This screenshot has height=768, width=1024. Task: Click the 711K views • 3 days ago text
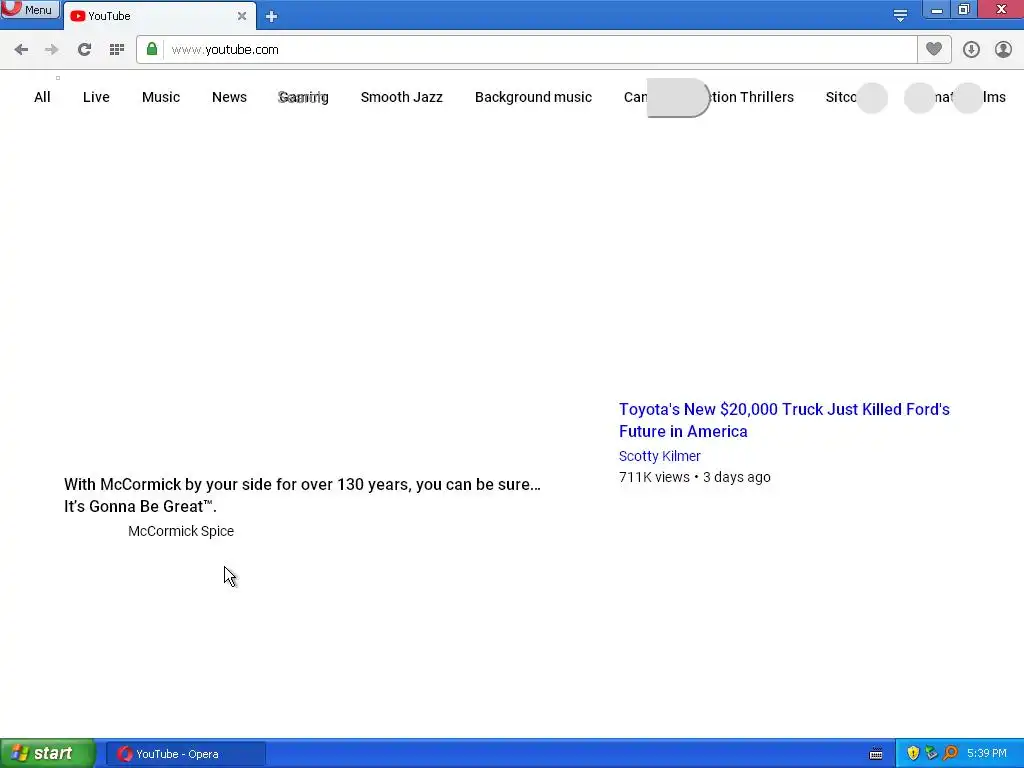695,477
